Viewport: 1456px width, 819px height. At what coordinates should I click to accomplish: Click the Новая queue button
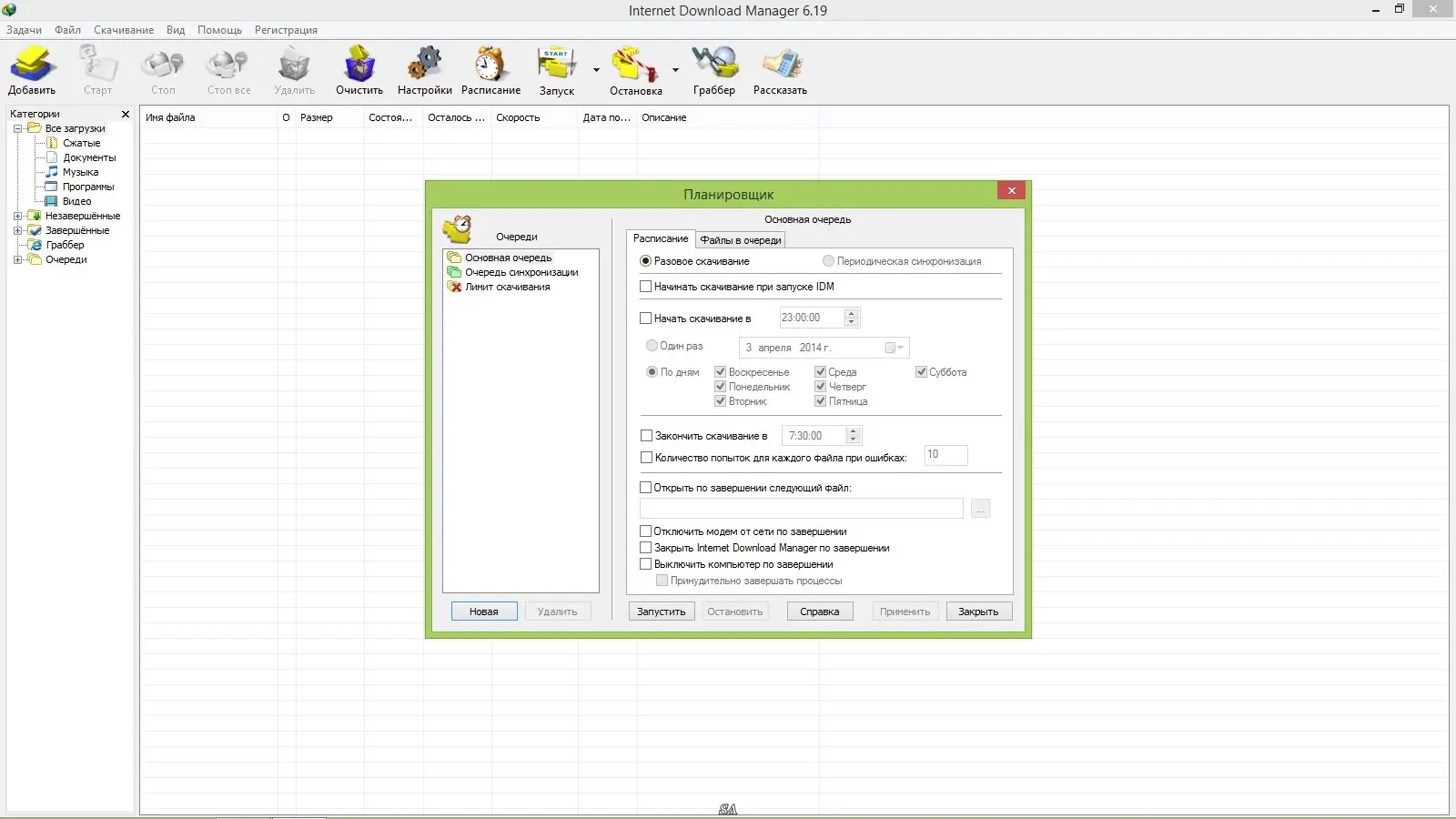pos(484,612)
